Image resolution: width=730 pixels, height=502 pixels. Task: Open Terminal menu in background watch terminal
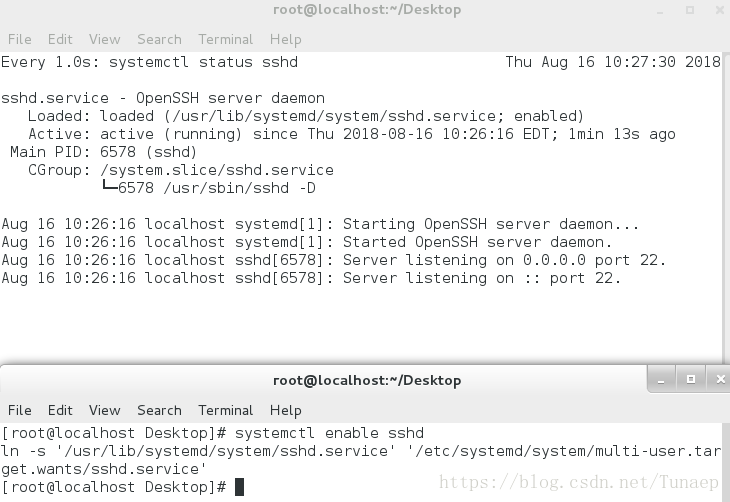(226, 39)
